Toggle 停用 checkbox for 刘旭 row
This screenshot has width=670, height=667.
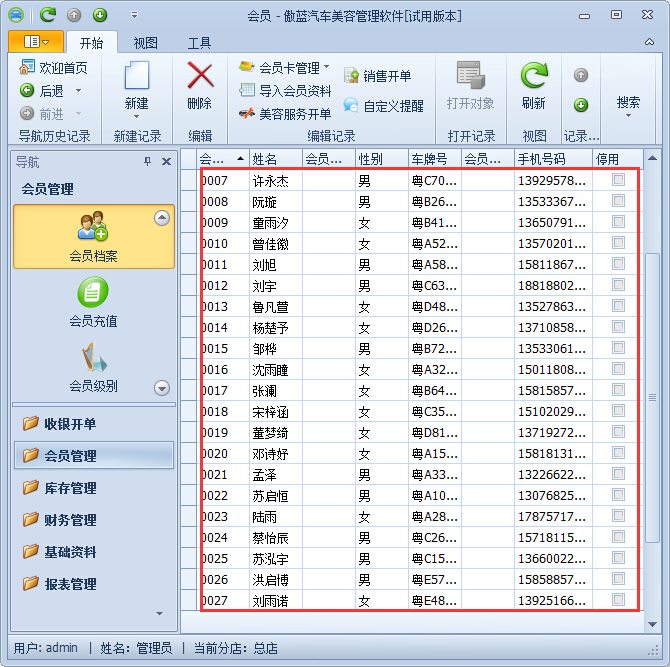click(618, 264)
